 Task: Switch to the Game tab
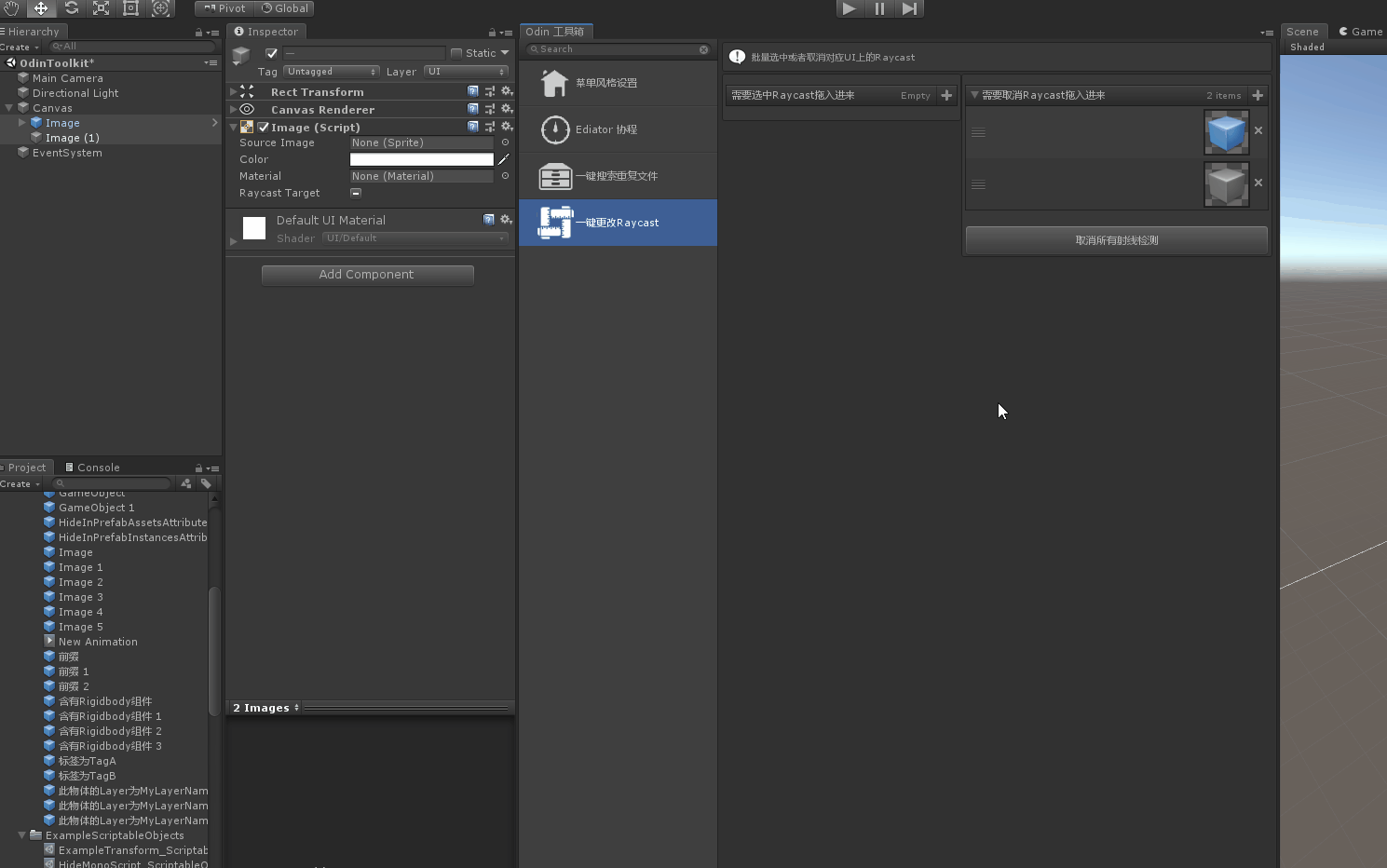pyautogui.click(x=1360, y=32)
